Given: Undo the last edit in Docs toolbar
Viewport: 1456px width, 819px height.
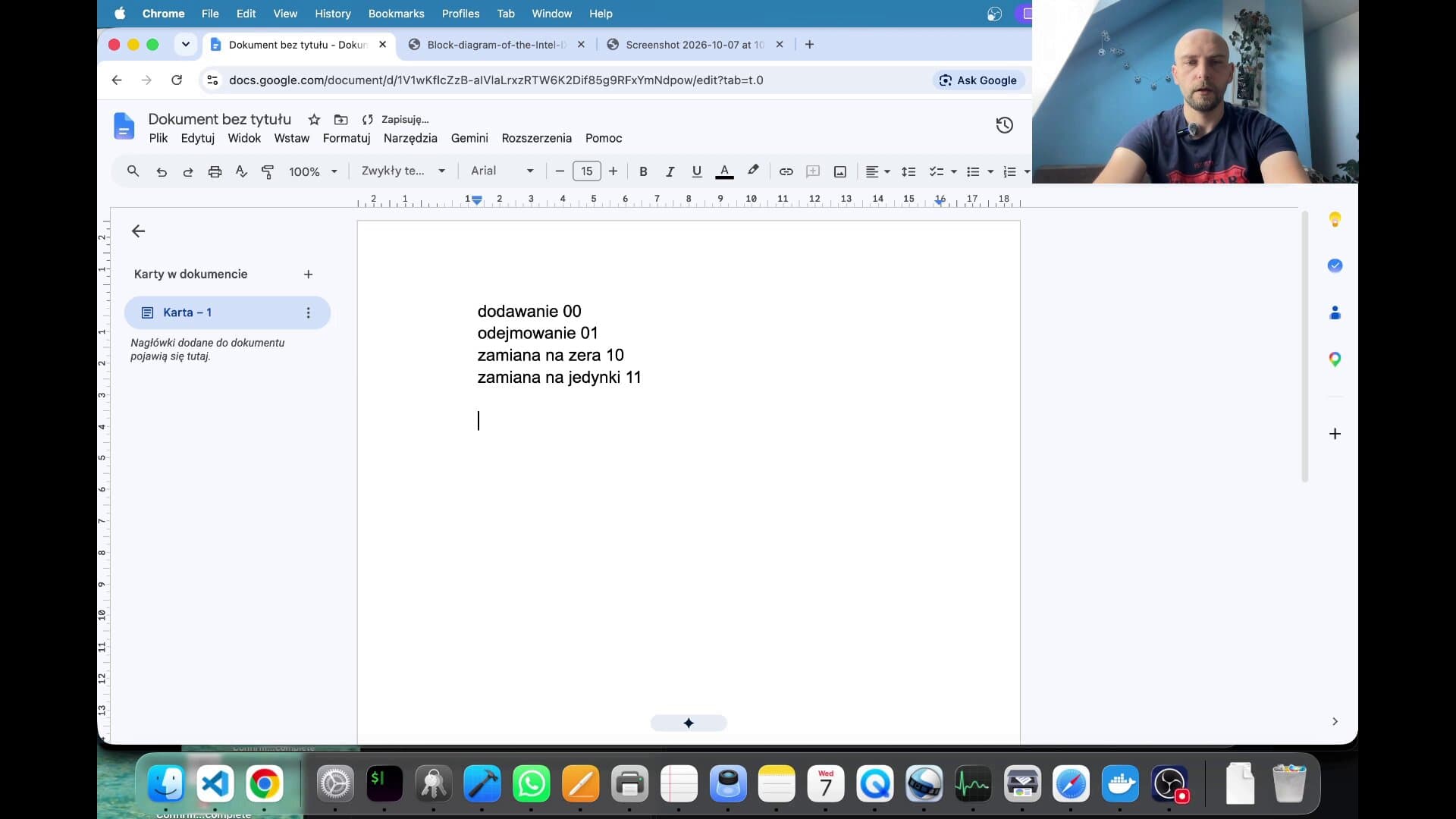Looking at the screenshot, I should pos(162,171).
